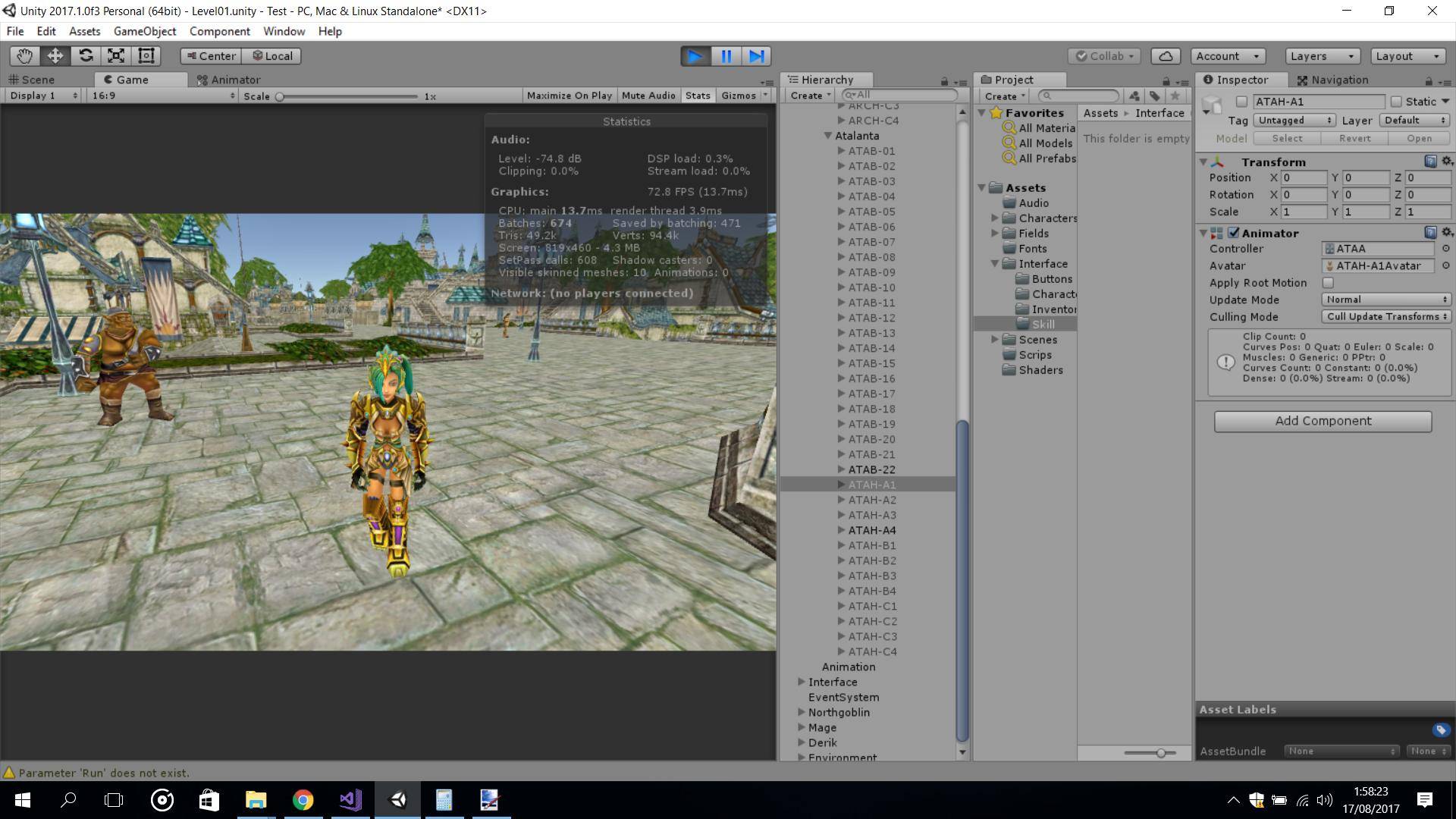1456x819 pixels.
Task: Collapse the Atalanta hierarchy node
Action: tap(828, 136)
